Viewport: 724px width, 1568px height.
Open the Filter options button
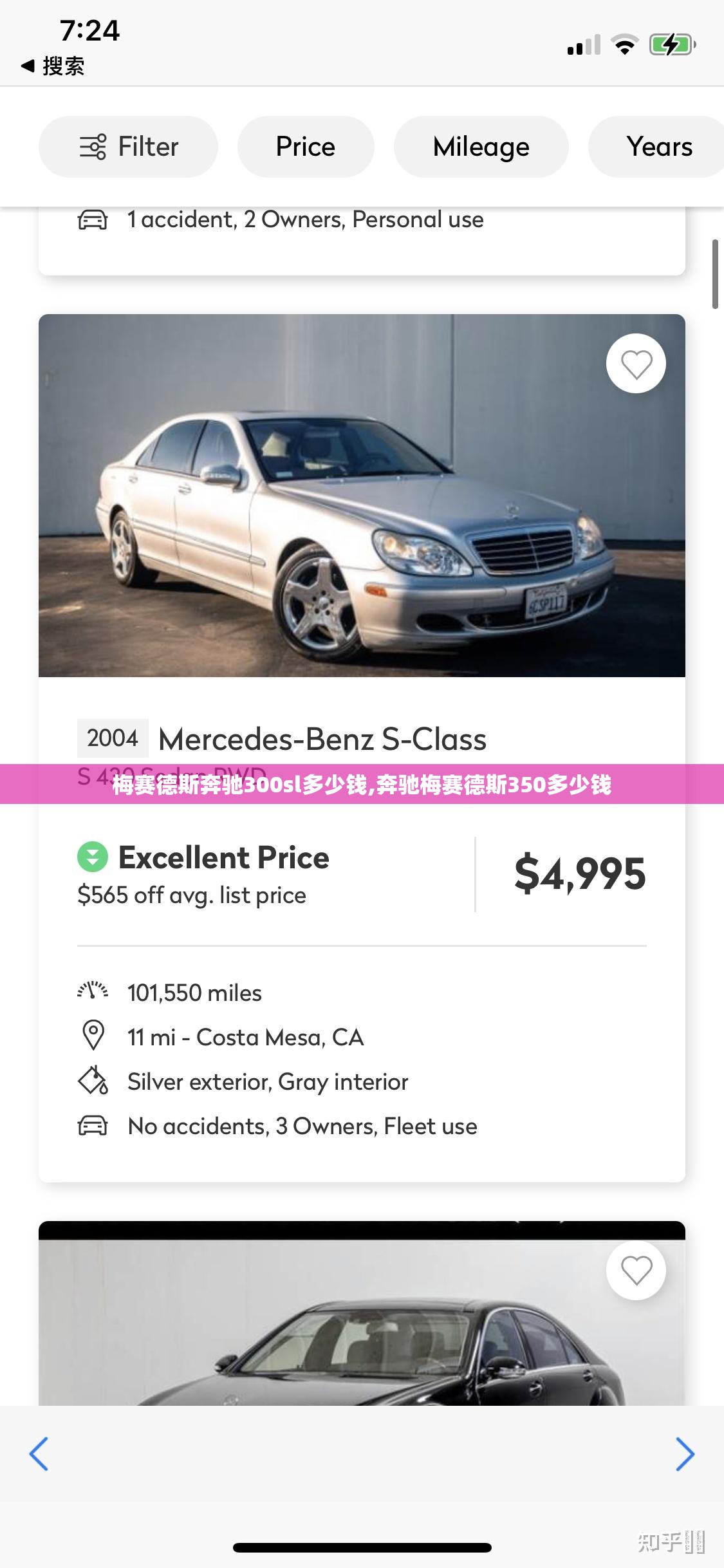(128, 147)
